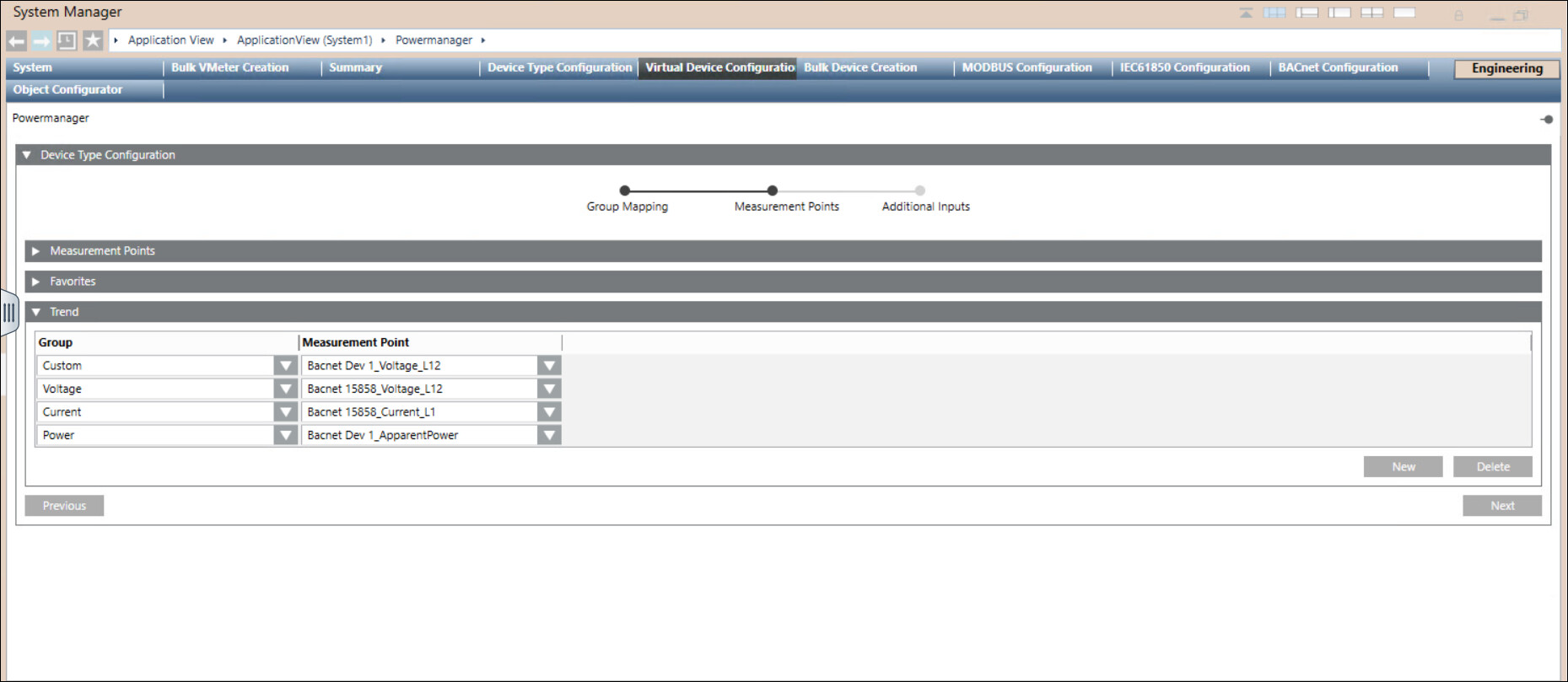Click the favorites star icon
The height and width of the screenshot is (682, 1568).
pos(93,40)
